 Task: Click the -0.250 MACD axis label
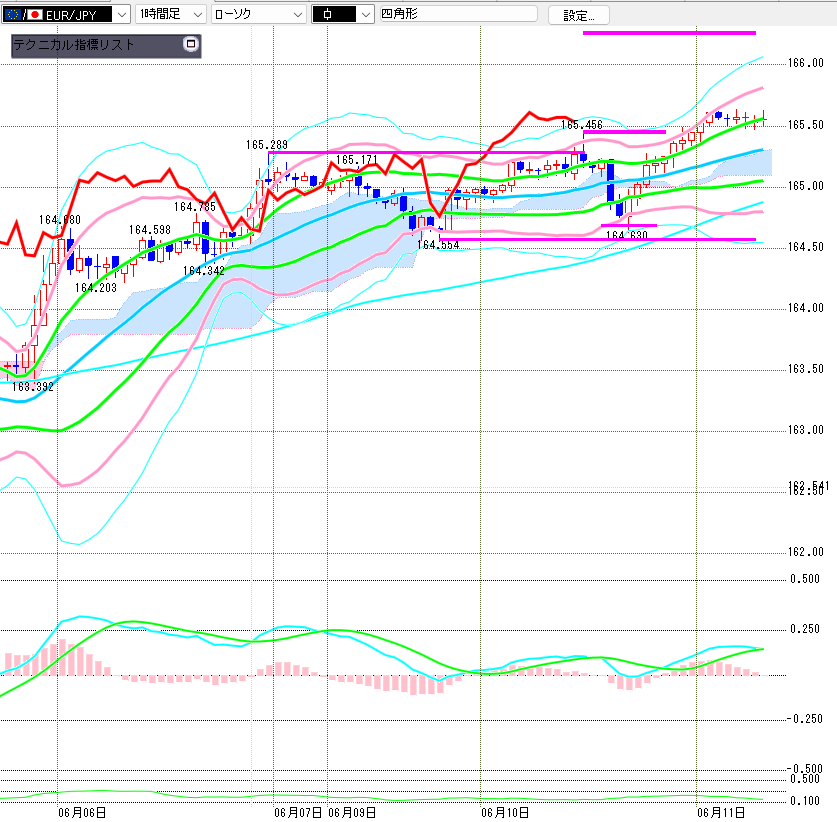pyautogui.click(x=804, y=719)
